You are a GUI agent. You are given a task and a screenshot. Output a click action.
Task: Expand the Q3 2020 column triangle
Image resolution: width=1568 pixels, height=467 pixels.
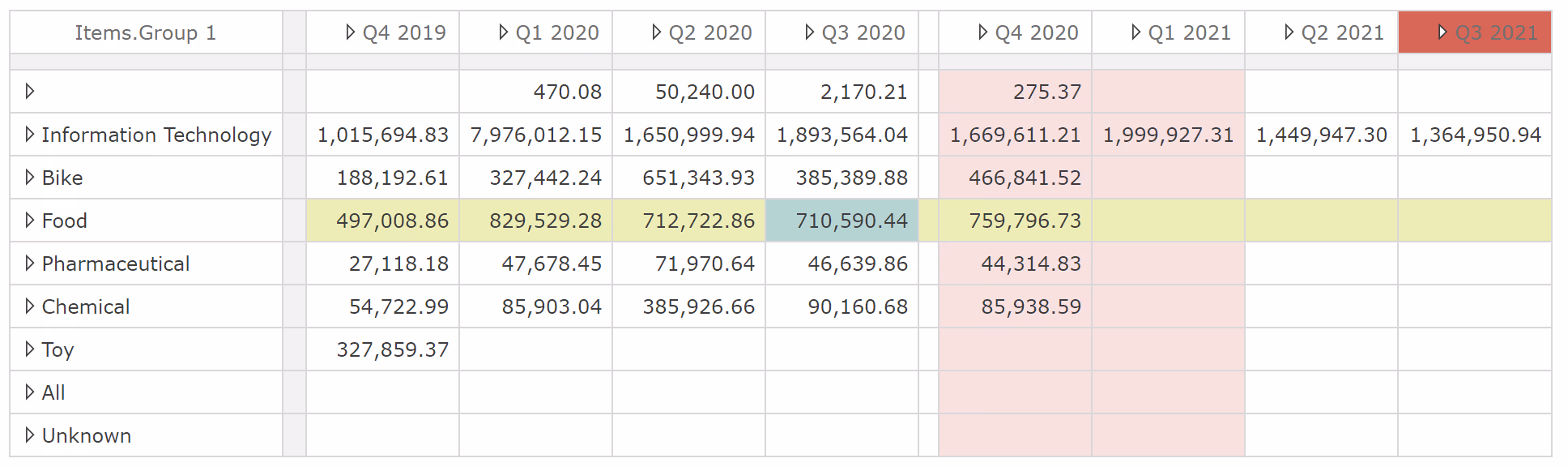809,32
